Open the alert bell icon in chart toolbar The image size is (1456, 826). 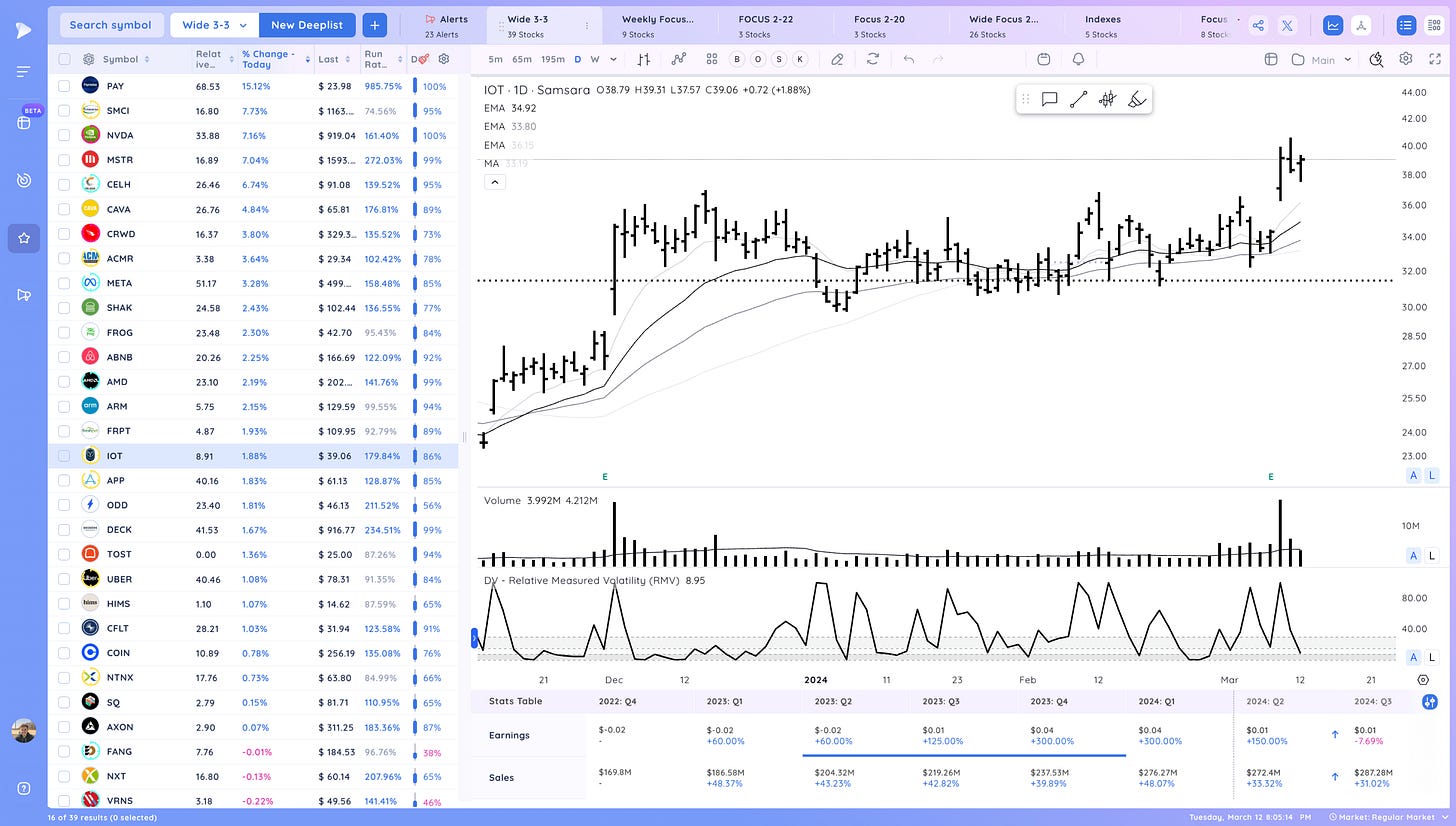click(1078, 59)
